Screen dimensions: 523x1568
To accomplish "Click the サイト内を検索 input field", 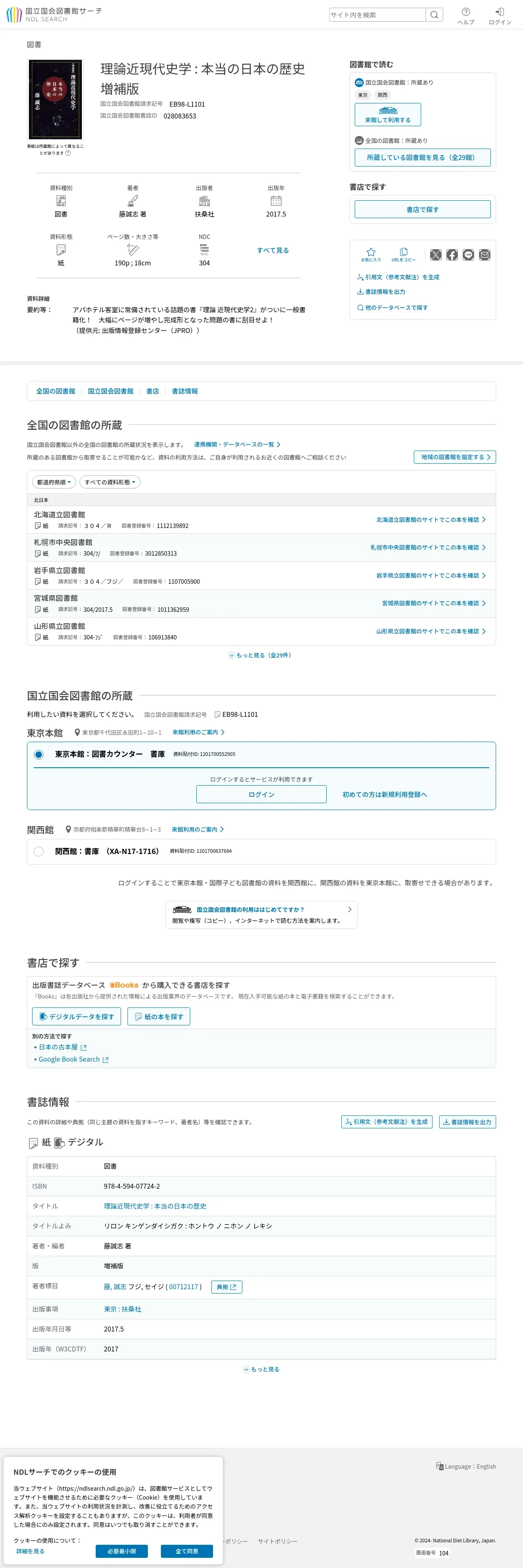I will tap(378, 15).
